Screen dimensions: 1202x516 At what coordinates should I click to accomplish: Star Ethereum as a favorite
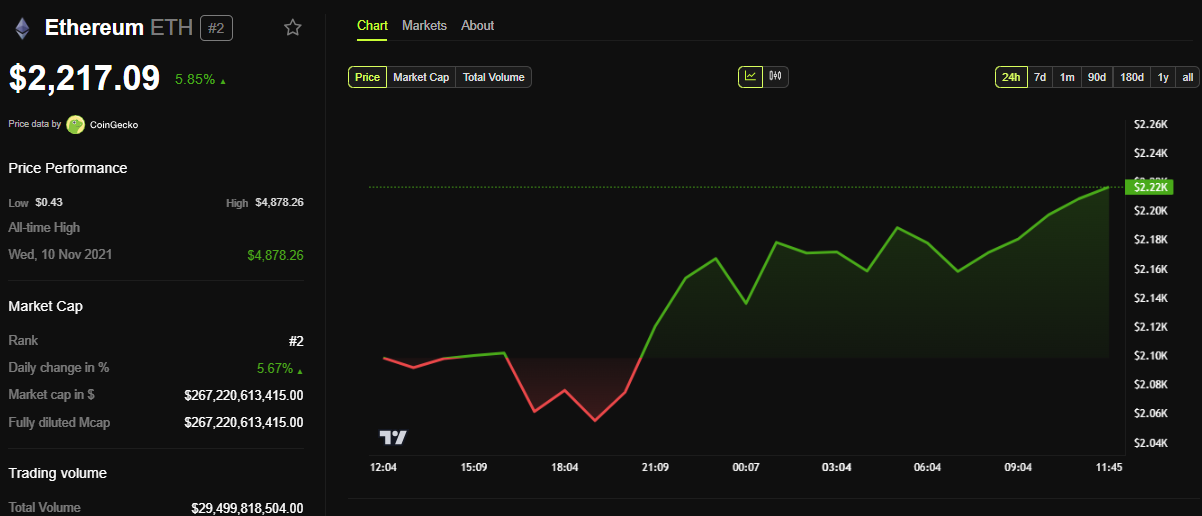293,28
